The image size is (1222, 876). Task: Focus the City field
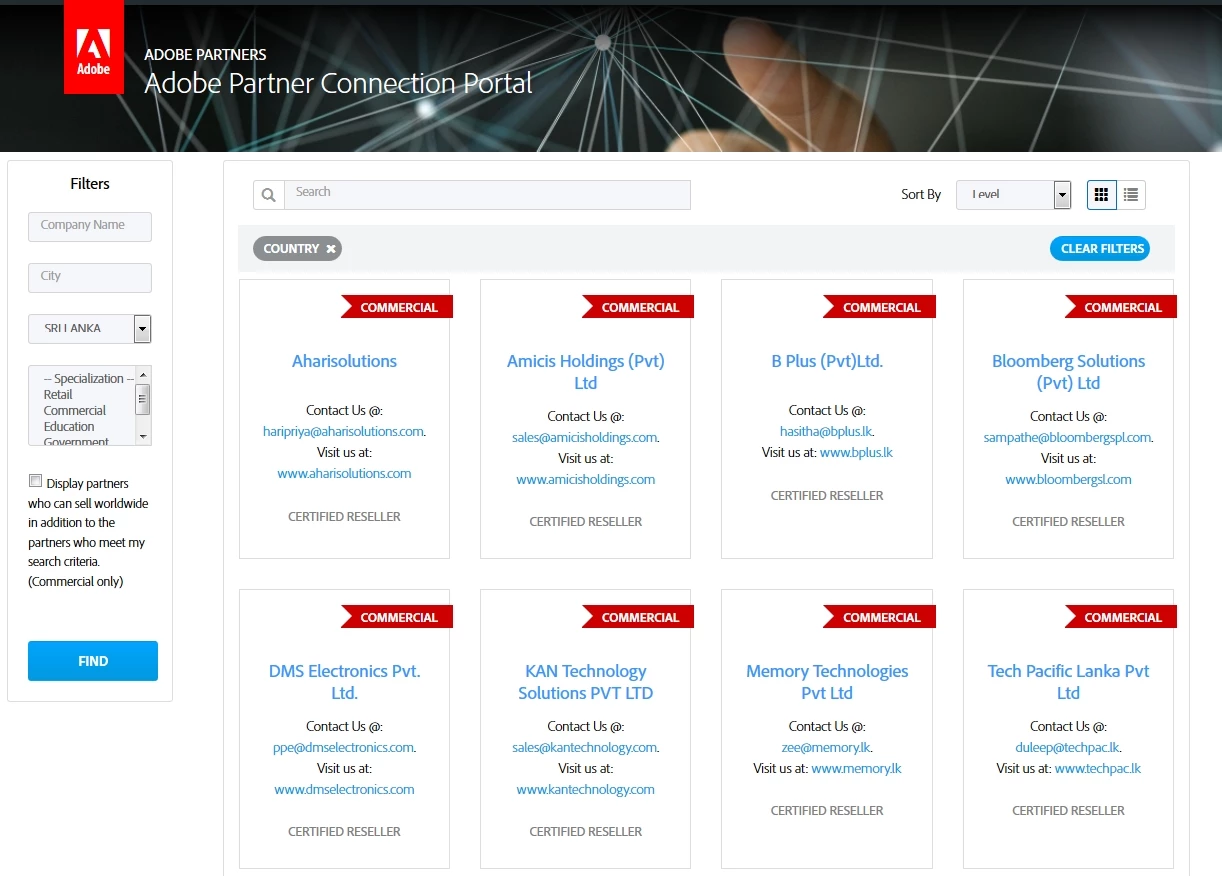(x=90, y=277)
